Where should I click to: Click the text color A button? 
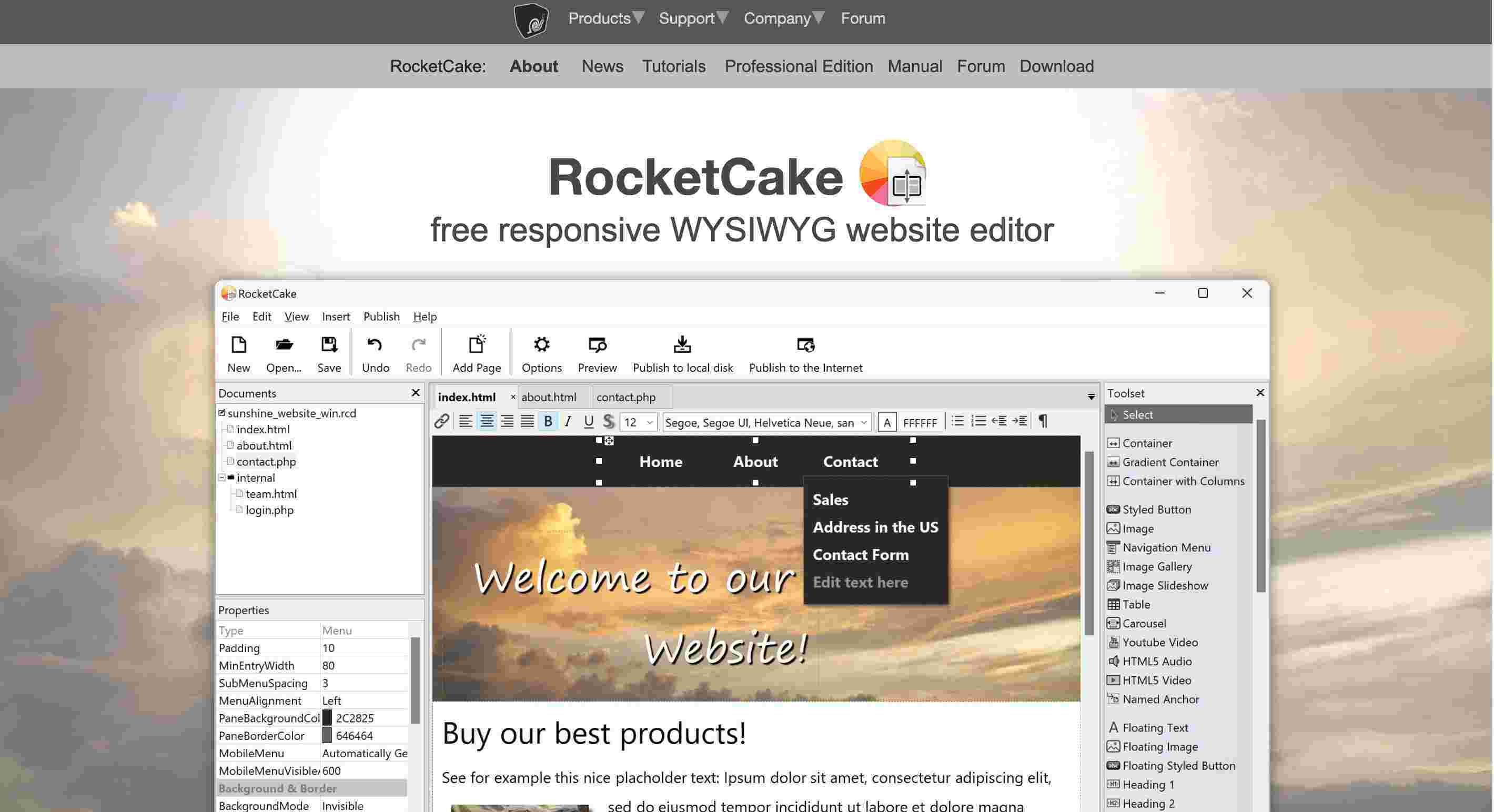click(x=887, y=422)
